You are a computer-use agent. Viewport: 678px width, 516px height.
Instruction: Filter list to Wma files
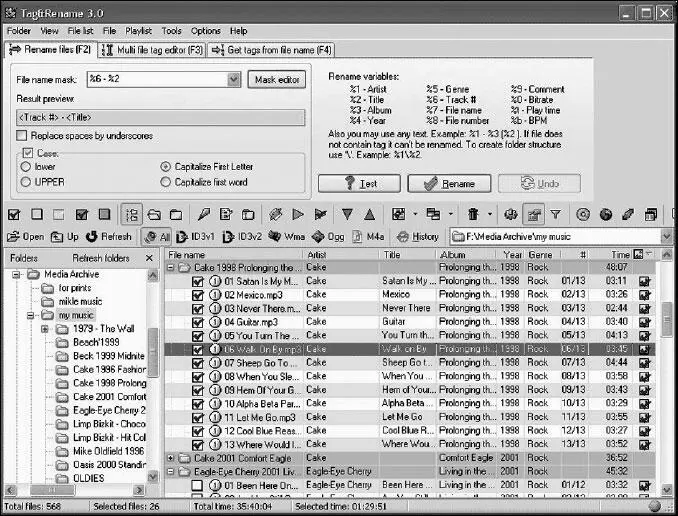[x=286, y=237]
